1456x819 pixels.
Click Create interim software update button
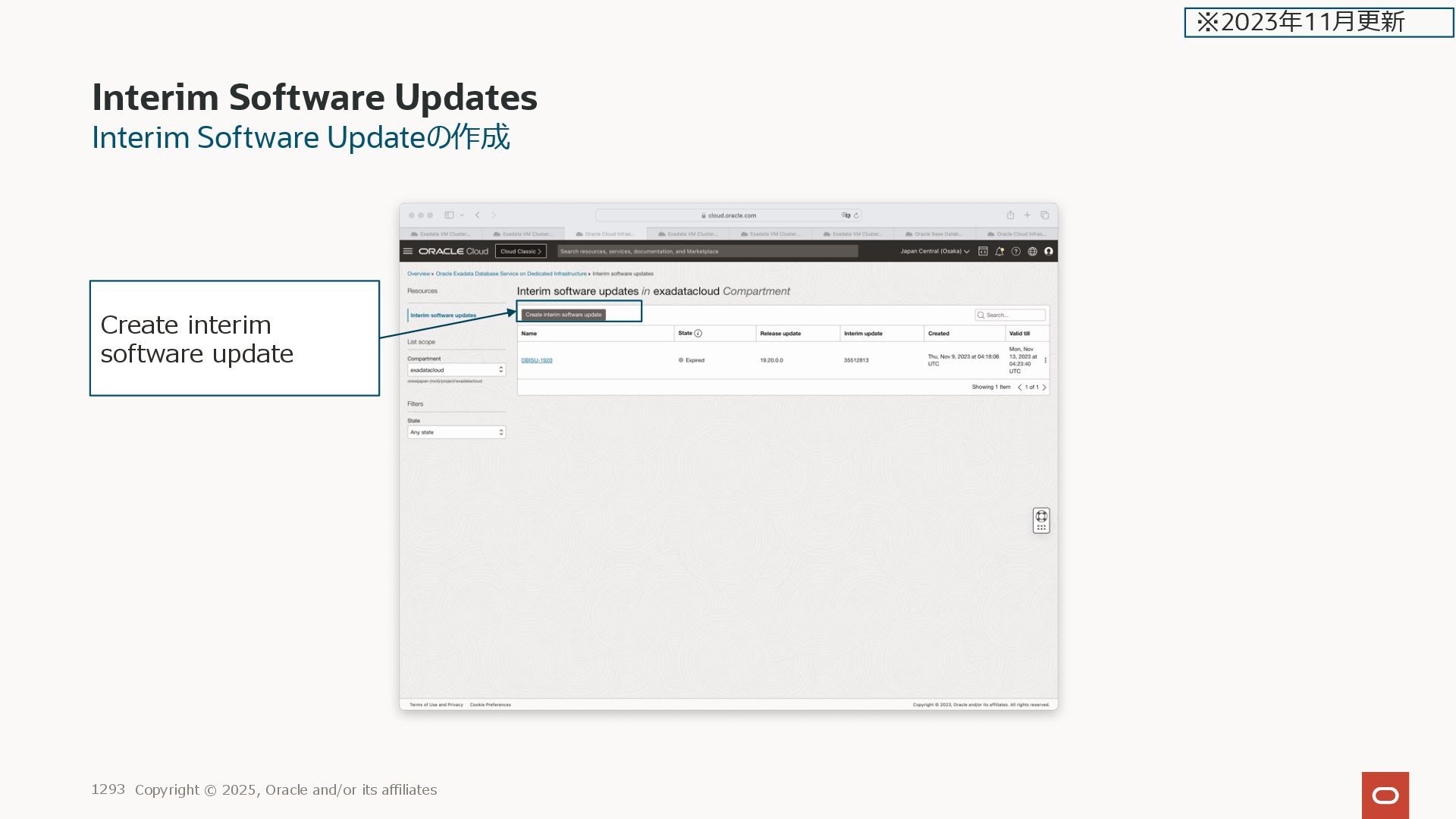point(563,315)
